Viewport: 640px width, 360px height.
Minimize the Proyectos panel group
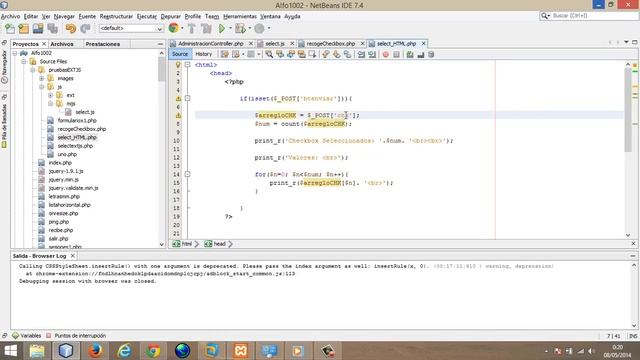pyautogui.click(x=160, y=44)
